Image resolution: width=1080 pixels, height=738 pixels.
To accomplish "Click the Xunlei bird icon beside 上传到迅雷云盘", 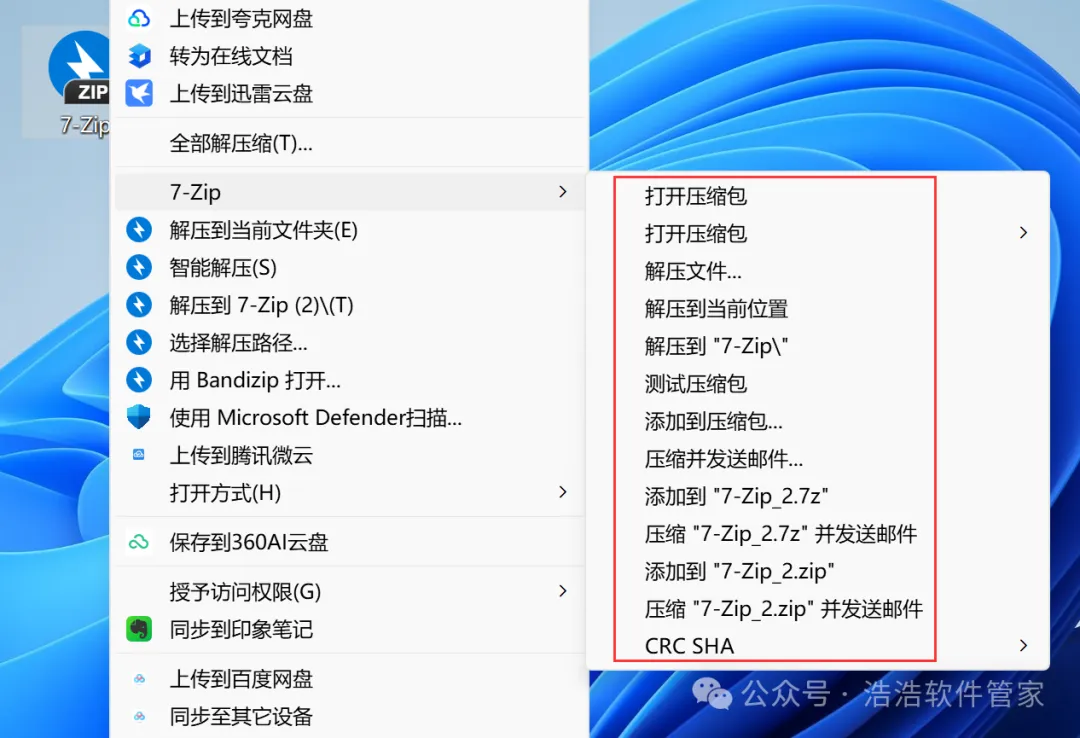I will [139, 93].
